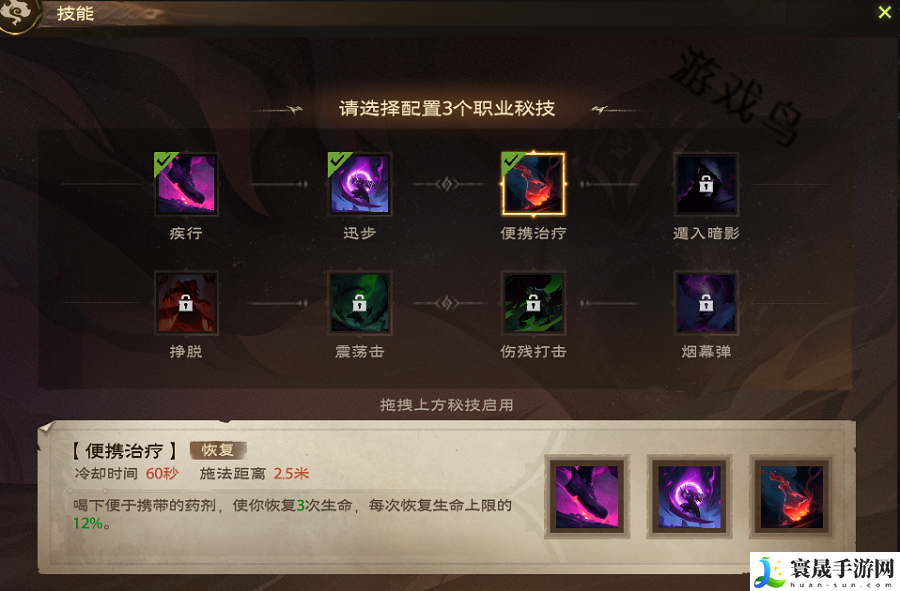Image resolution: width=900 pixels, height=591 pixels.
Task: Uncheck the green checkmark on 疾行
Action: (164, 162)
